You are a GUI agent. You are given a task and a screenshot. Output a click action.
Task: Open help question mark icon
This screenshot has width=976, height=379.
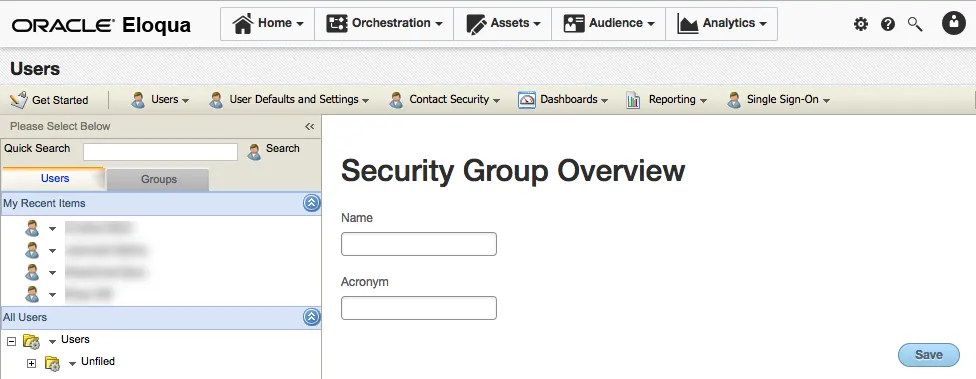click(x=888, y=24)
